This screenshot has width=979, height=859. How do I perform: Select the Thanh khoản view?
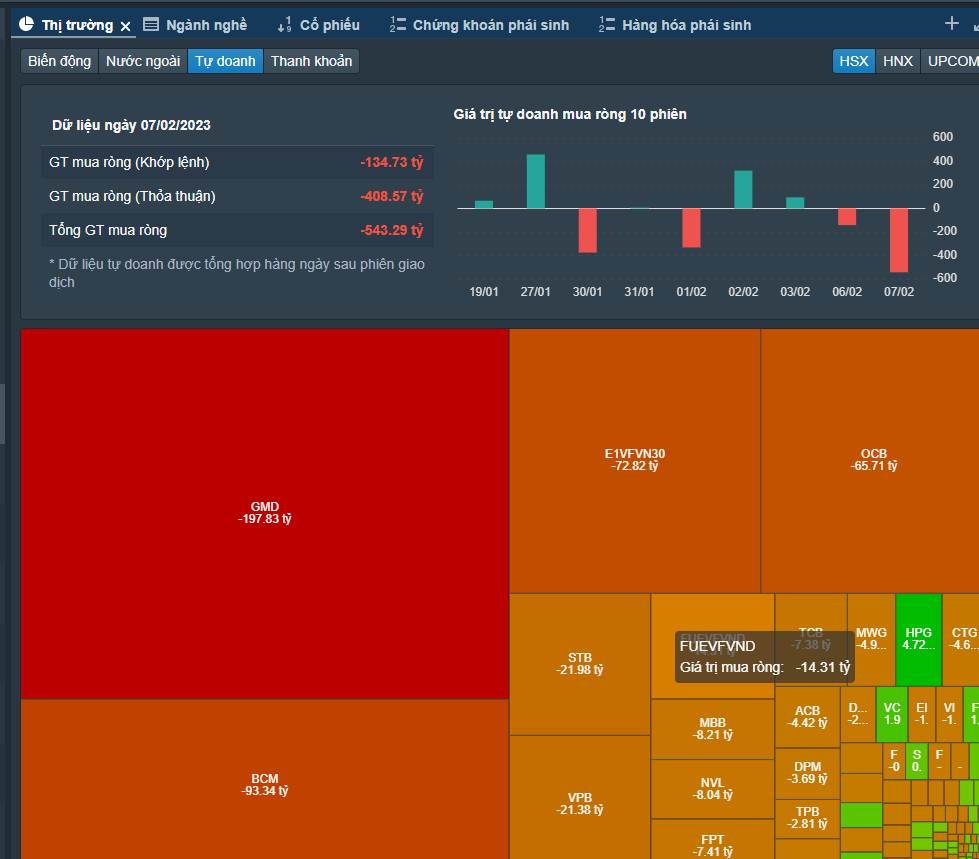pyautogui.click(x=311, y=61)
